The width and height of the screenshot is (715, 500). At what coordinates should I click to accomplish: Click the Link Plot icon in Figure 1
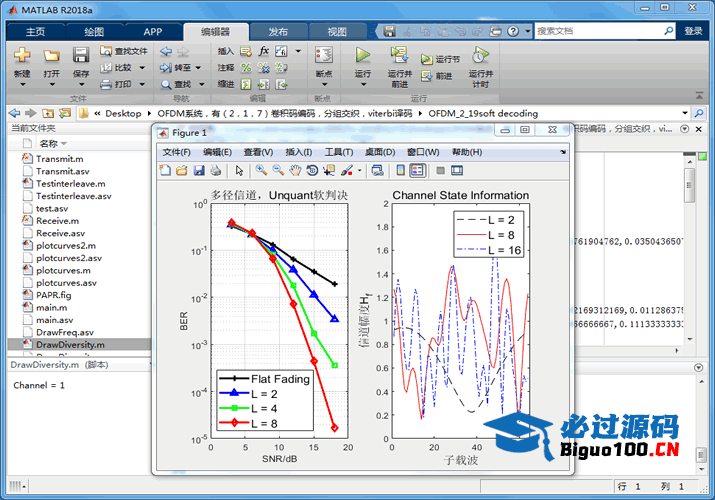378,170
